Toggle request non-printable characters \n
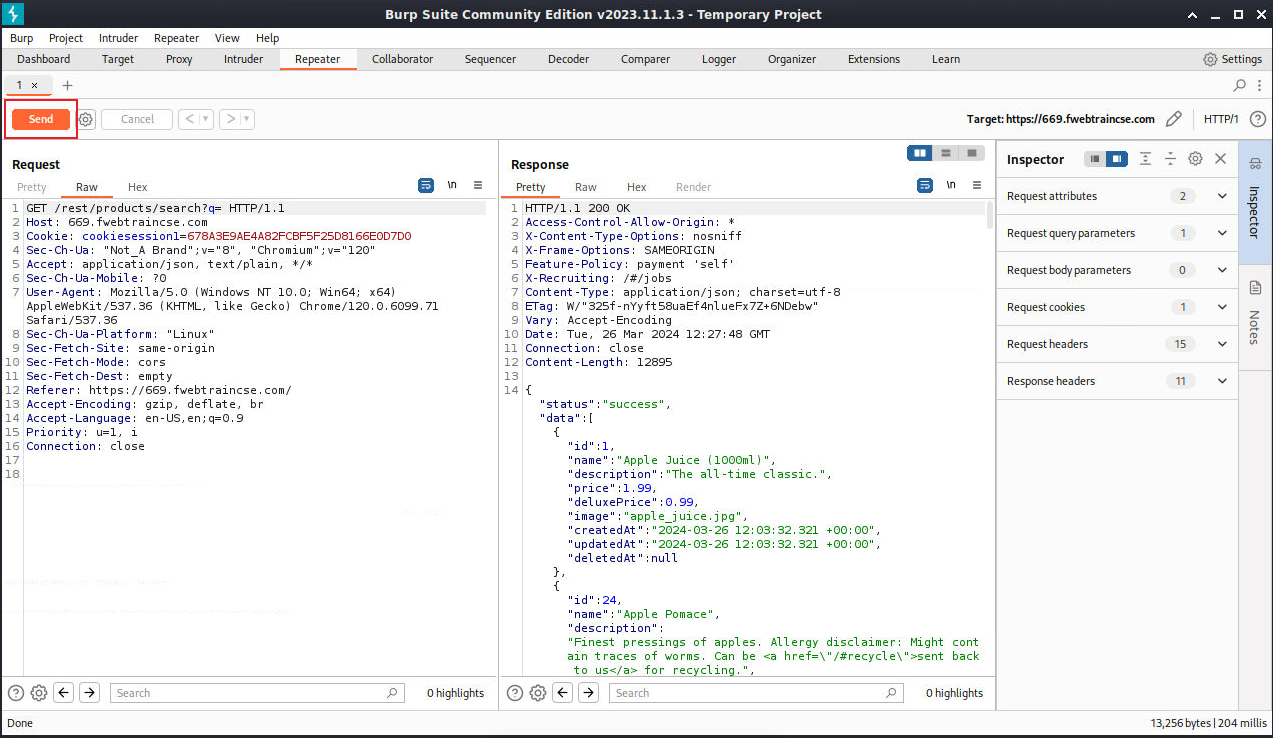 click(x=452, y=185)
